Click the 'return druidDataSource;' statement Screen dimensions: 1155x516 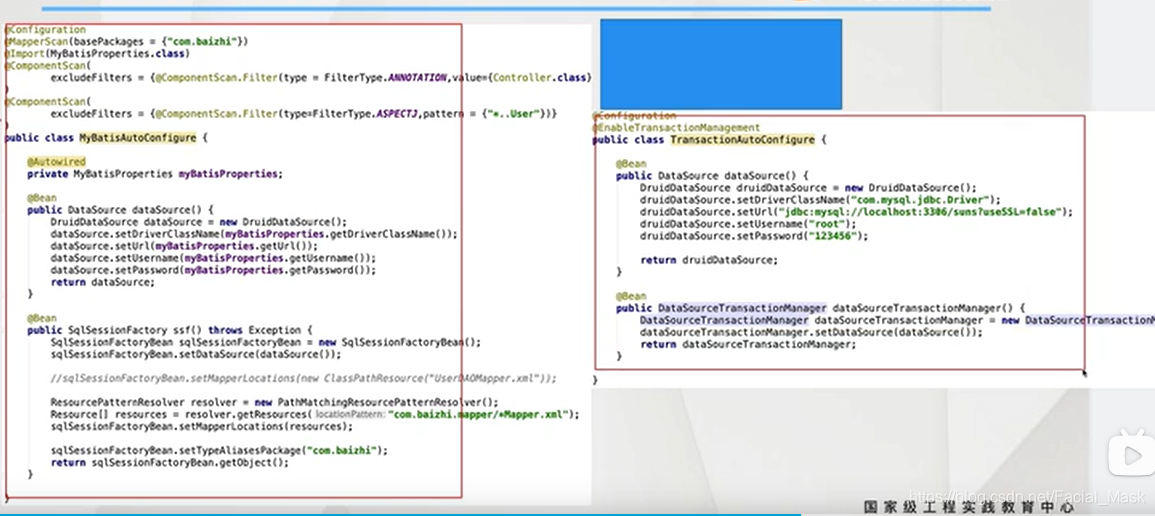[709, 261]
